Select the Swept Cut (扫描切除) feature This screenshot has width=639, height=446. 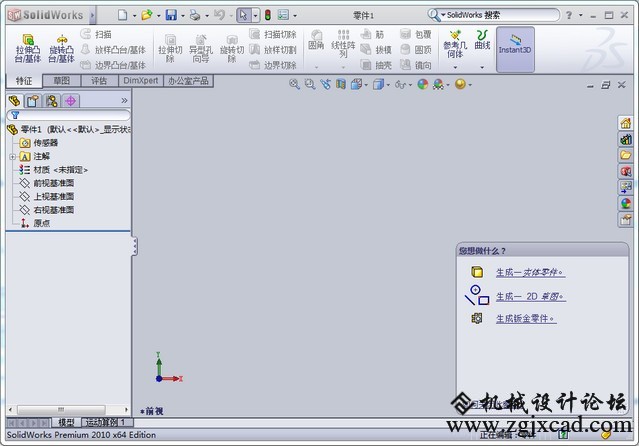click(273, 34)
